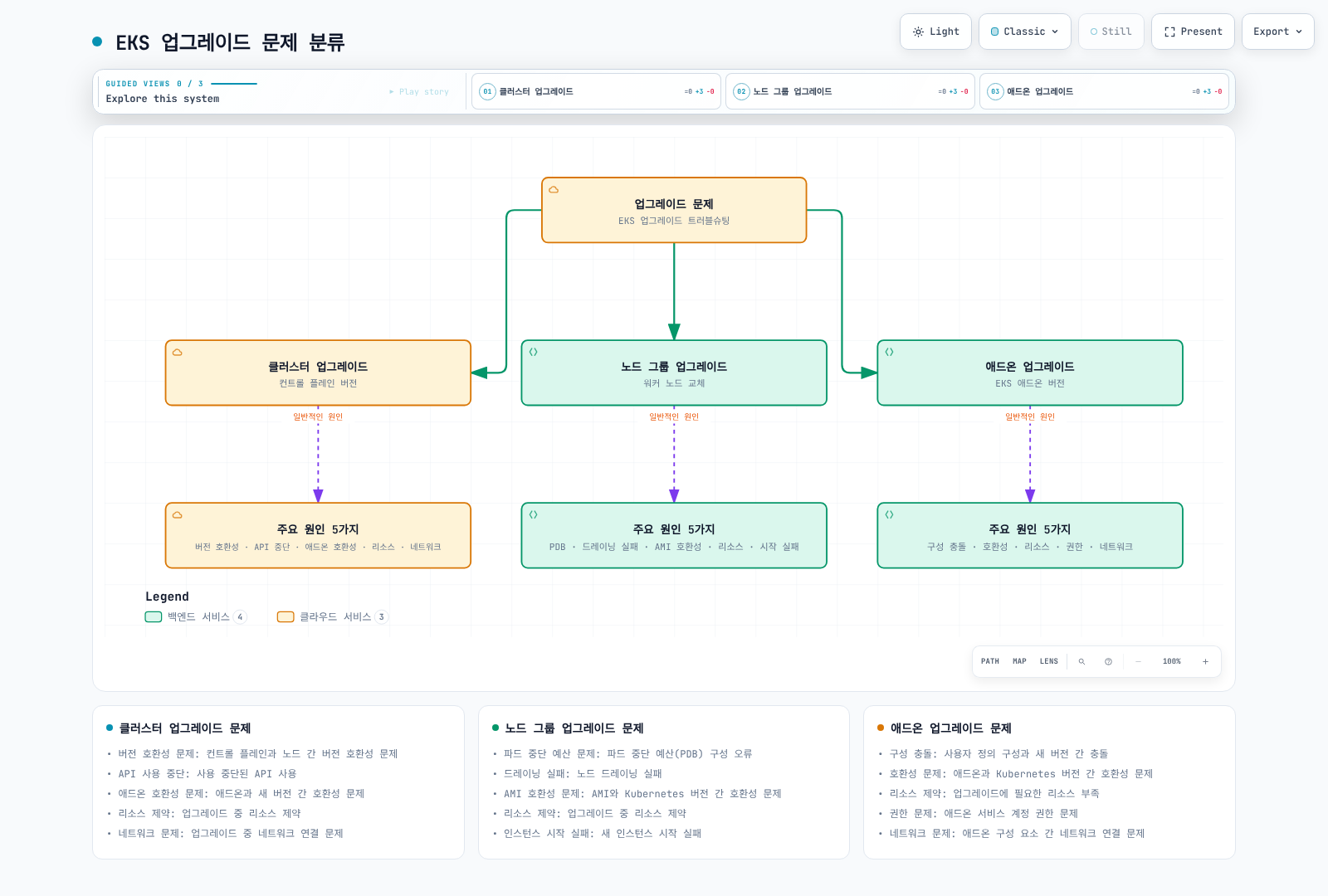Click the '구성 충돌' bullet line

999,754
